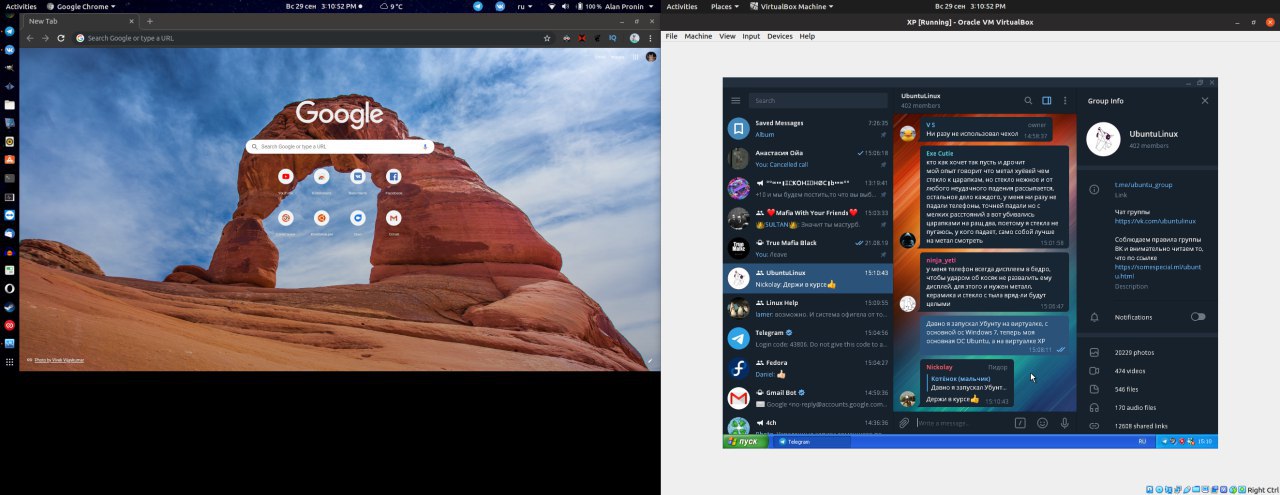The width and height of the screenshot is (1280, 495).
Task: Record a voice message with microphone
Action: [x=1064, y=423]
